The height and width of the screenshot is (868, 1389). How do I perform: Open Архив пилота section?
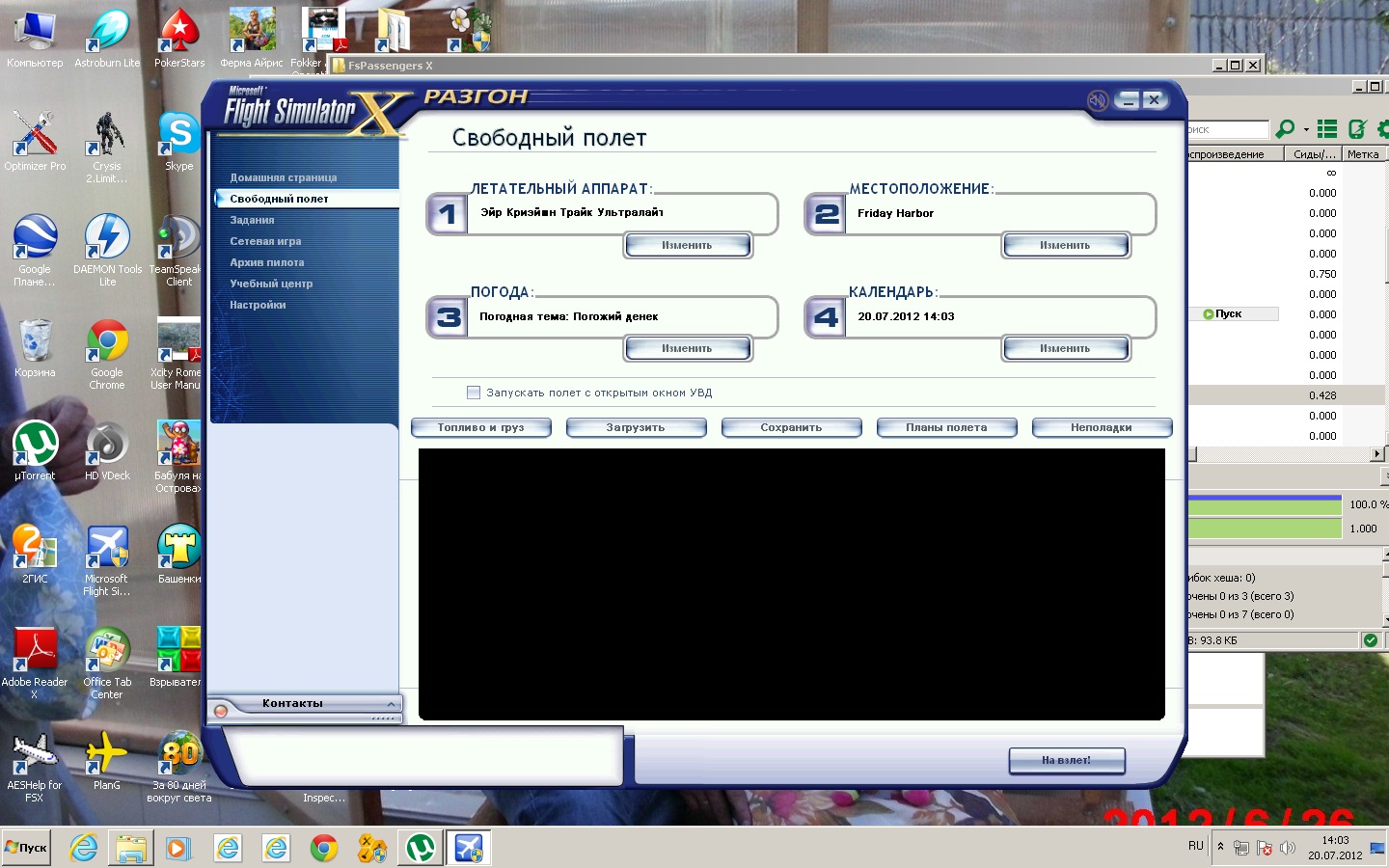pos(266,262)
